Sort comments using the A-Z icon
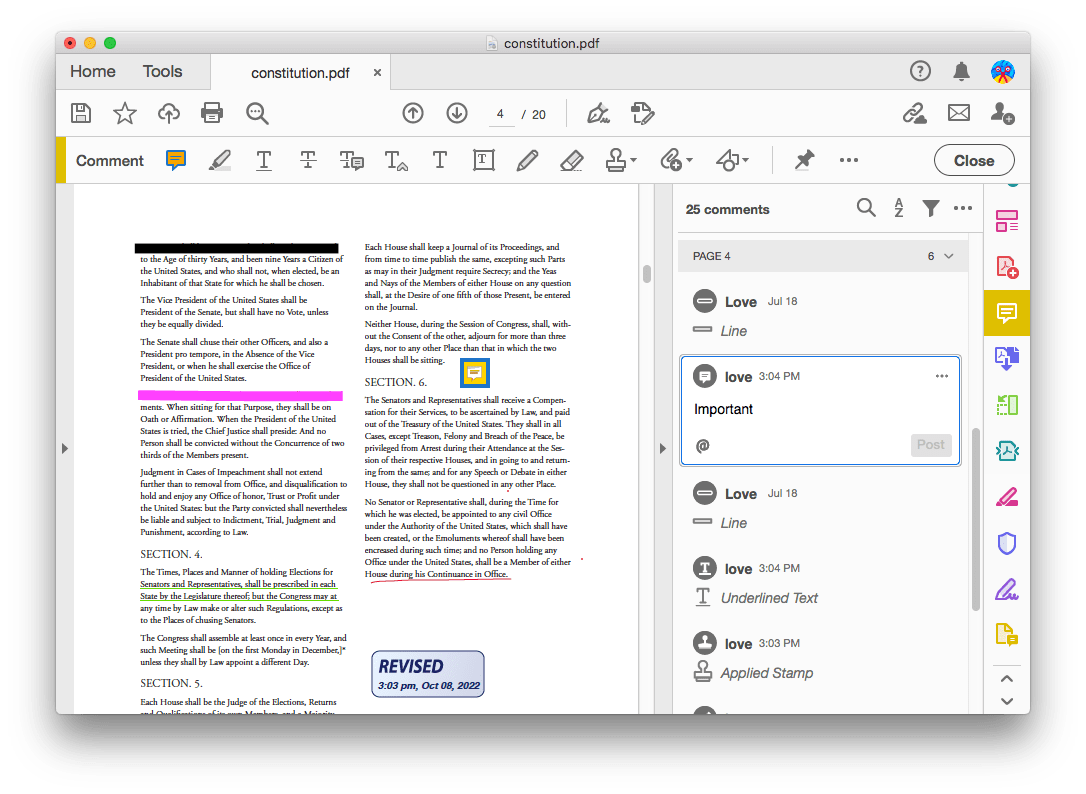 898,208
